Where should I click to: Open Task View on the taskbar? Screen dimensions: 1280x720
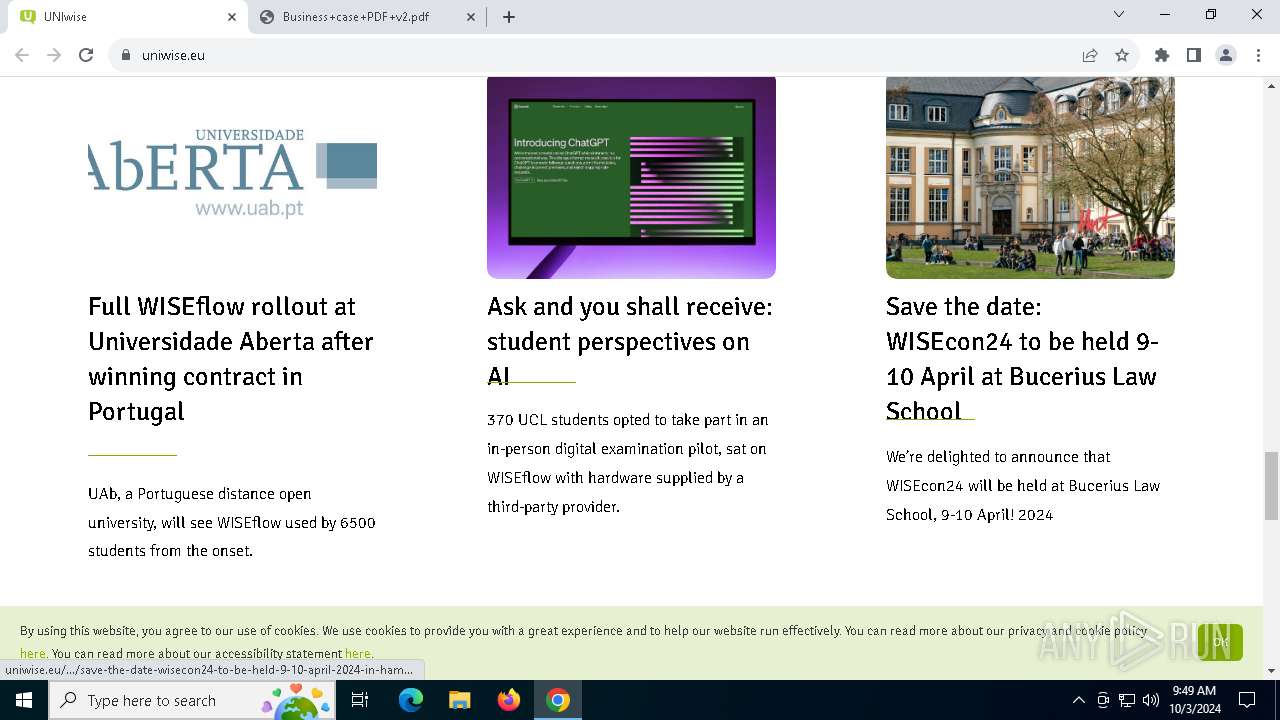click(x=360, y=700)
